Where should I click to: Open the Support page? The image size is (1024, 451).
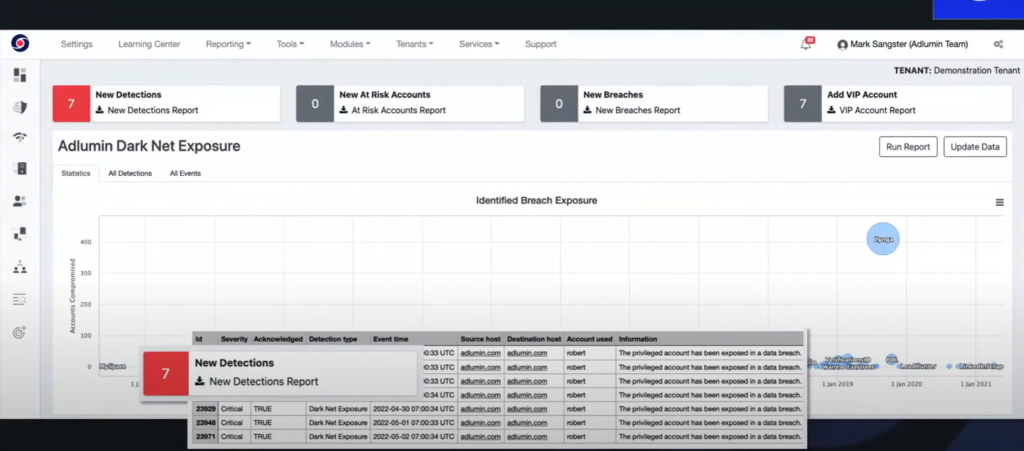[541, 44]
